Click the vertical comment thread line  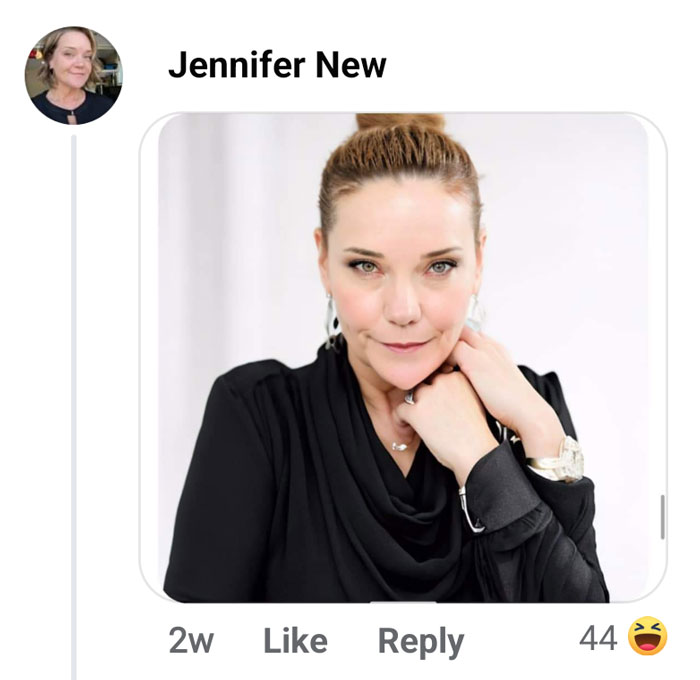pyautogui.click(x=74, y=406)
